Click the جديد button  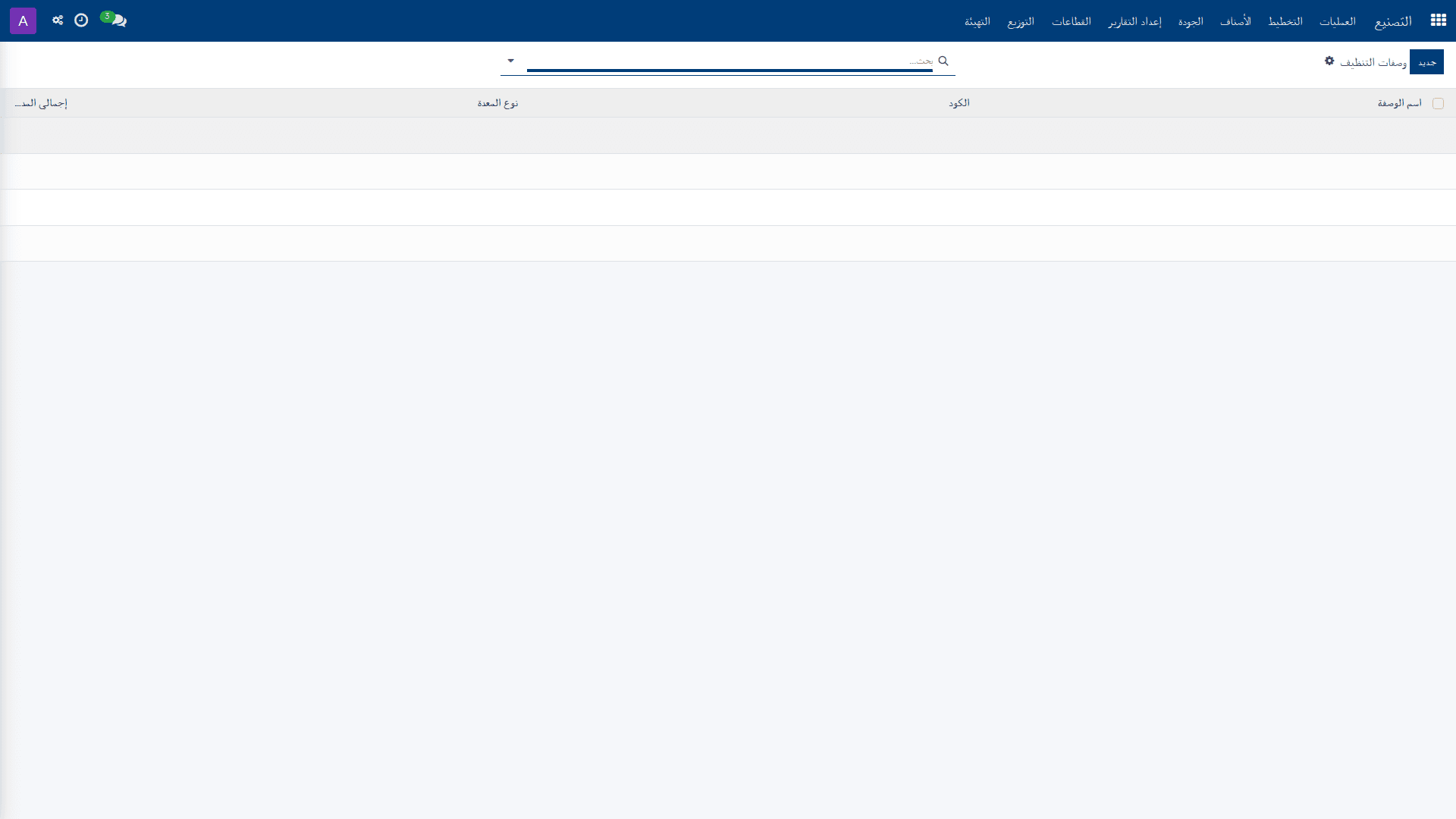tap(1427, 62)
